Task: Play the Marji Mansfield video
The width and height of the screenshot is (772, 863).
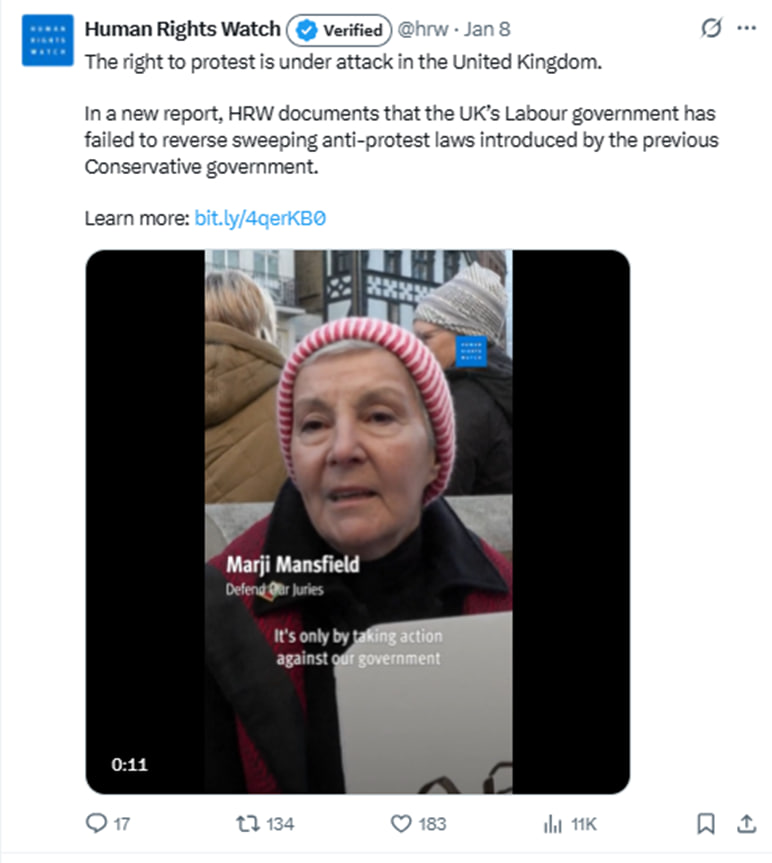Action: click(x=358, y=522)
